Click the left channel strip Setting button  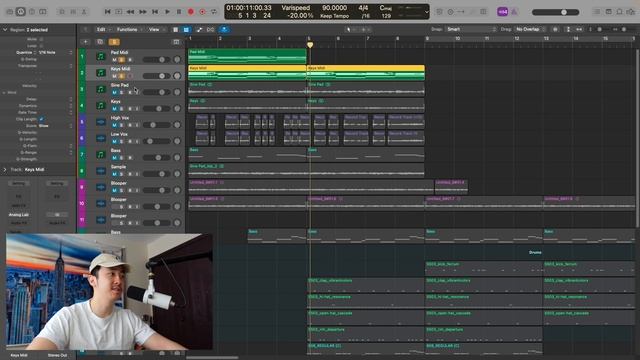pyautogui.click(x=18, y=184)
